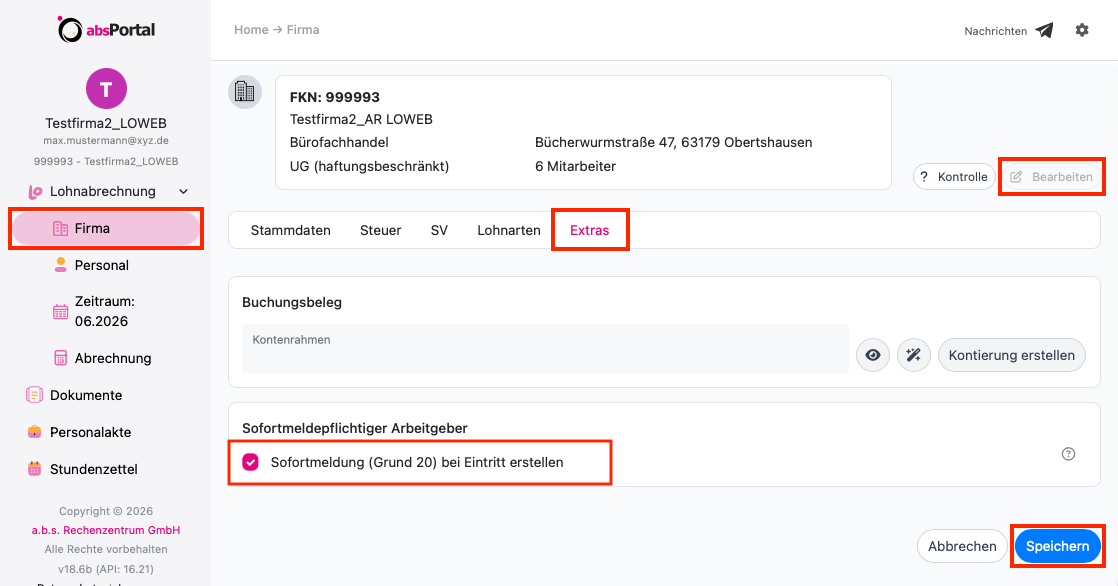Collapse the Lohnabrechnung menu chevron
This screenshot has height=586, width=1118.
coord(183,192)
